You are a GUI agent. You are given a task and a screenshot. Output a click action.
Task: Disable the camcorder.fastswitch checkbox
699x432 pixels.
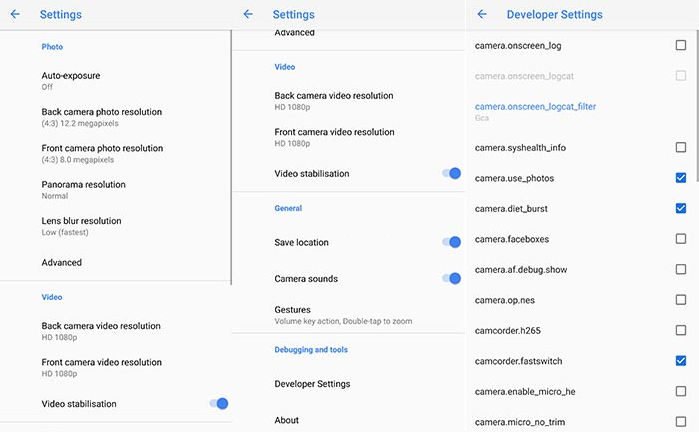pyautogui.click(x=681, y=361)
